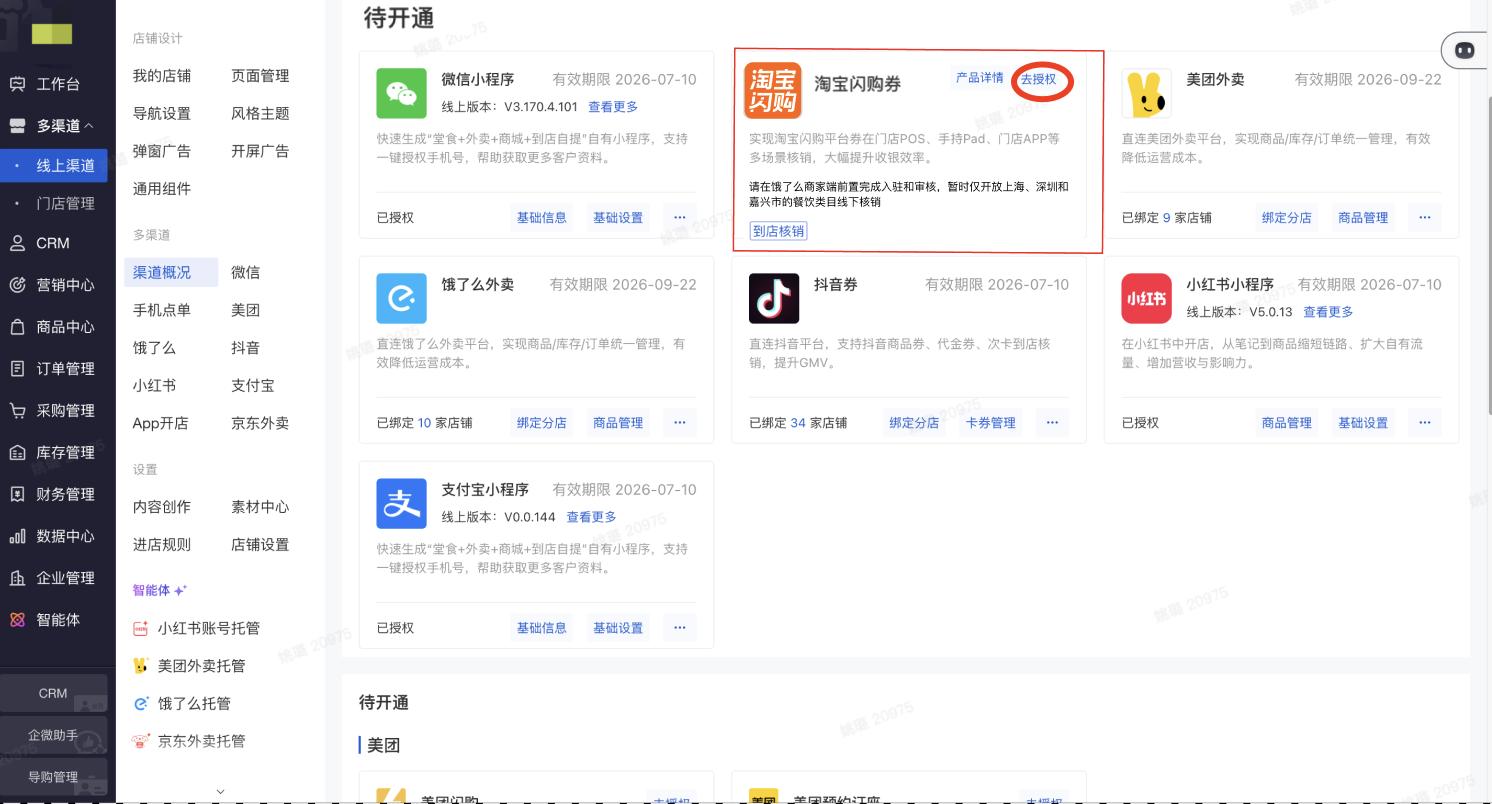Click the Ele.me delivery icon
Viewport: 1492px width, 804px height.
pyautogui.click(x=402, y=298)
